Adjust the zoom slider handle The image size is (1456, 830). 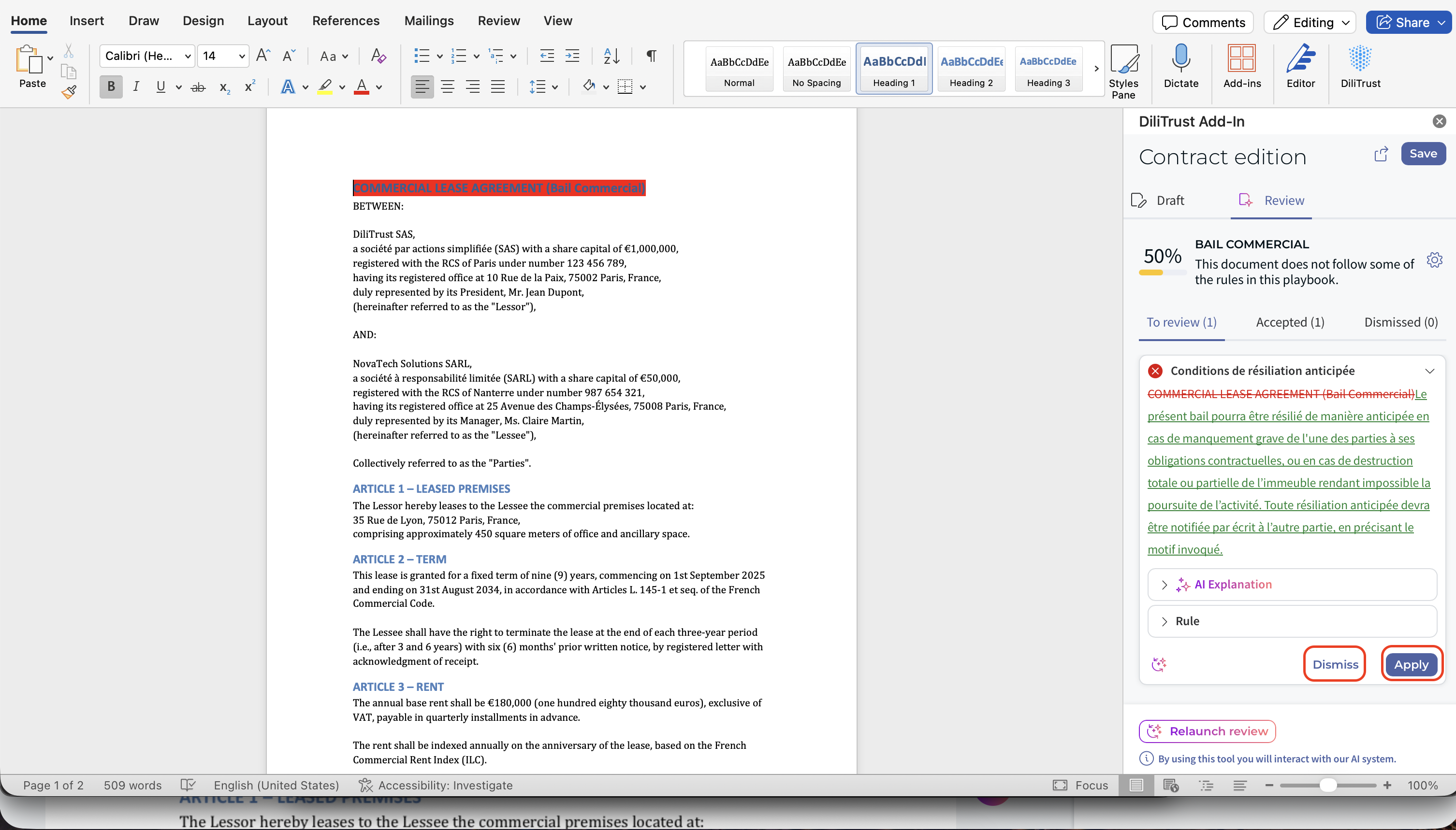coord(1328,785)
